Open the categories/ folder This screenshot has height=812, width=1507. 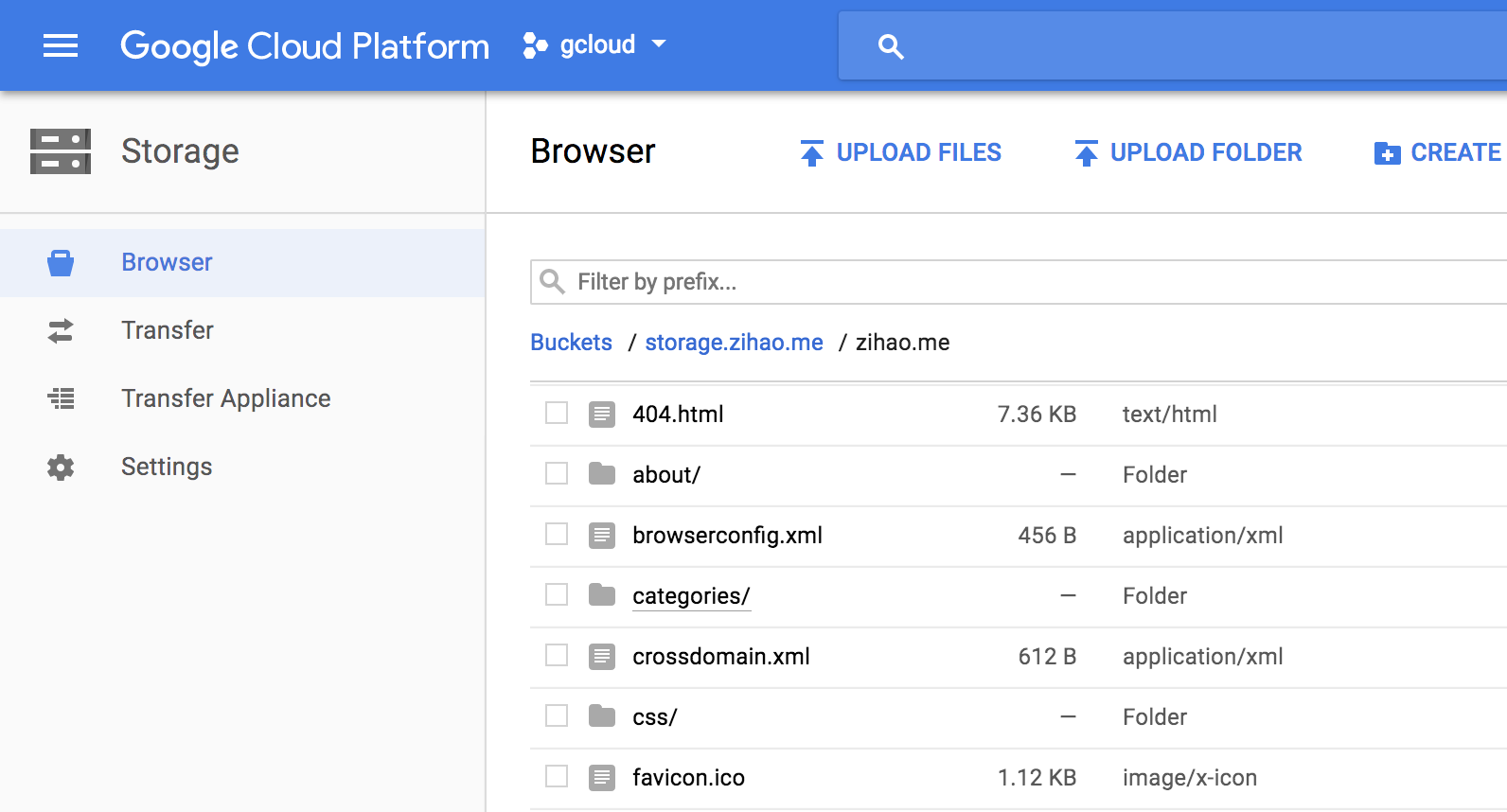click(691, 596)
